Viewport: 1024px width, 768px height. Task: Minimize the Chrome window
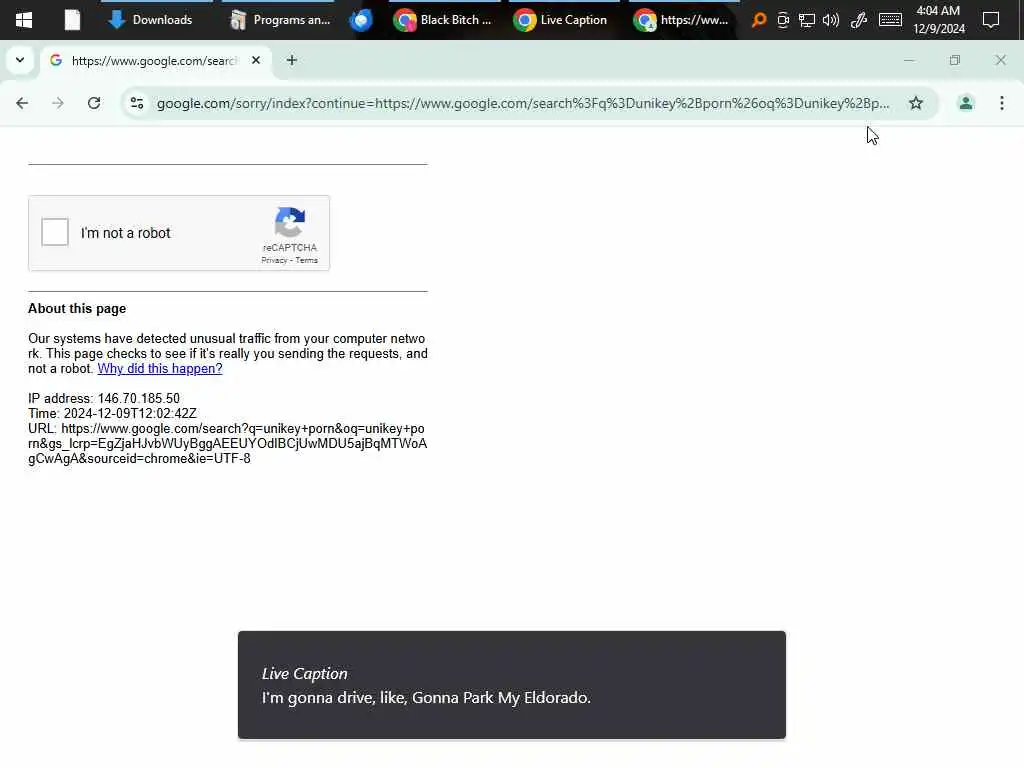[x=908, y=60]
